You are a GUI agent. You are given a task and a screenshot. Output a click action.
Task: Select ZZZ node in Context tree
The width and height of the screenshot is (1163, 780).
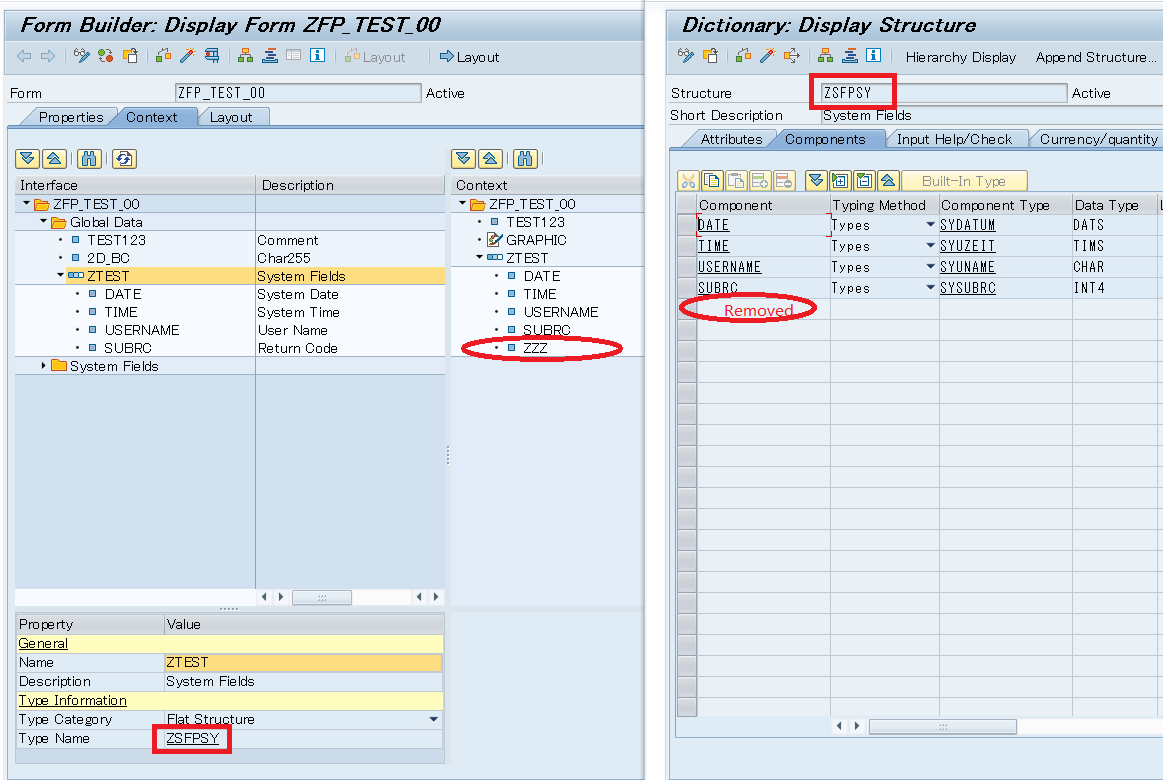point(535,348)
